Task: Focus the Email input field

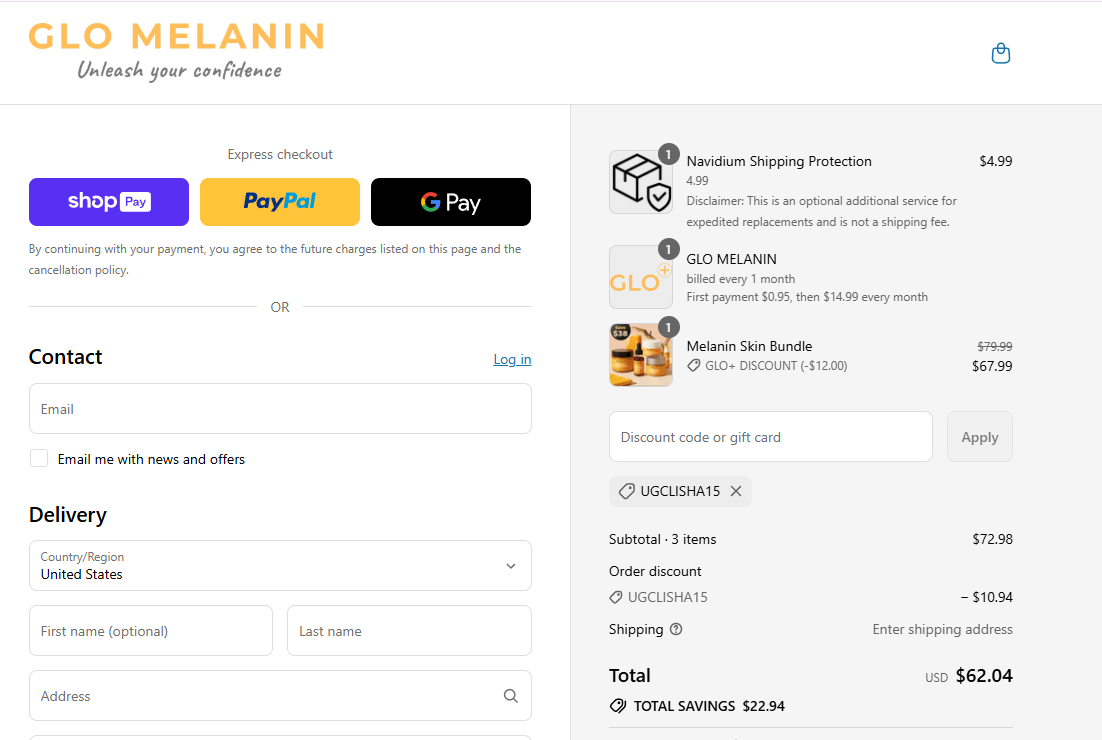Action: click(280, 409)
